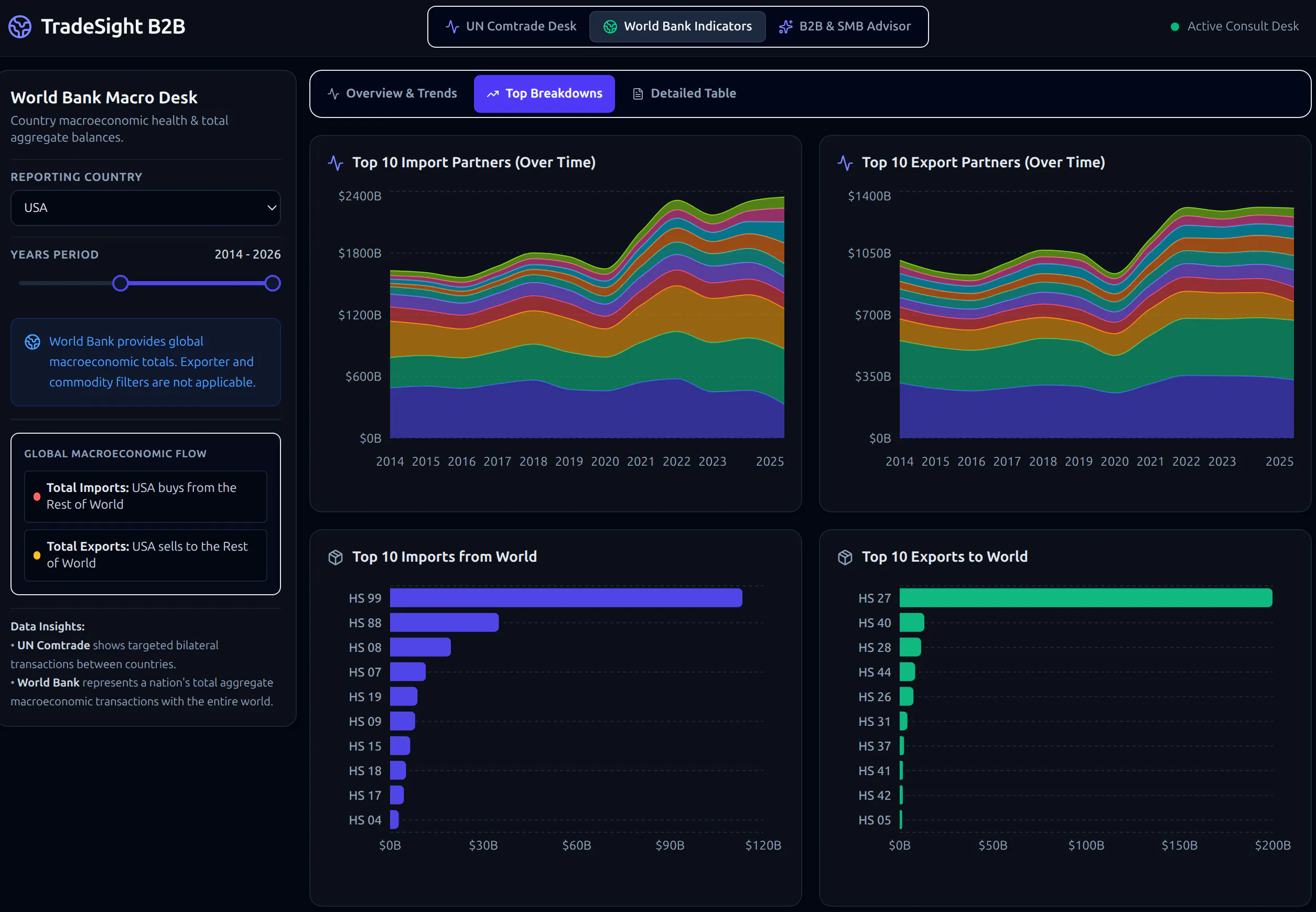Open the Reporting Country dropdown showing USA
Screen dimensions: 1316x912
146,208
